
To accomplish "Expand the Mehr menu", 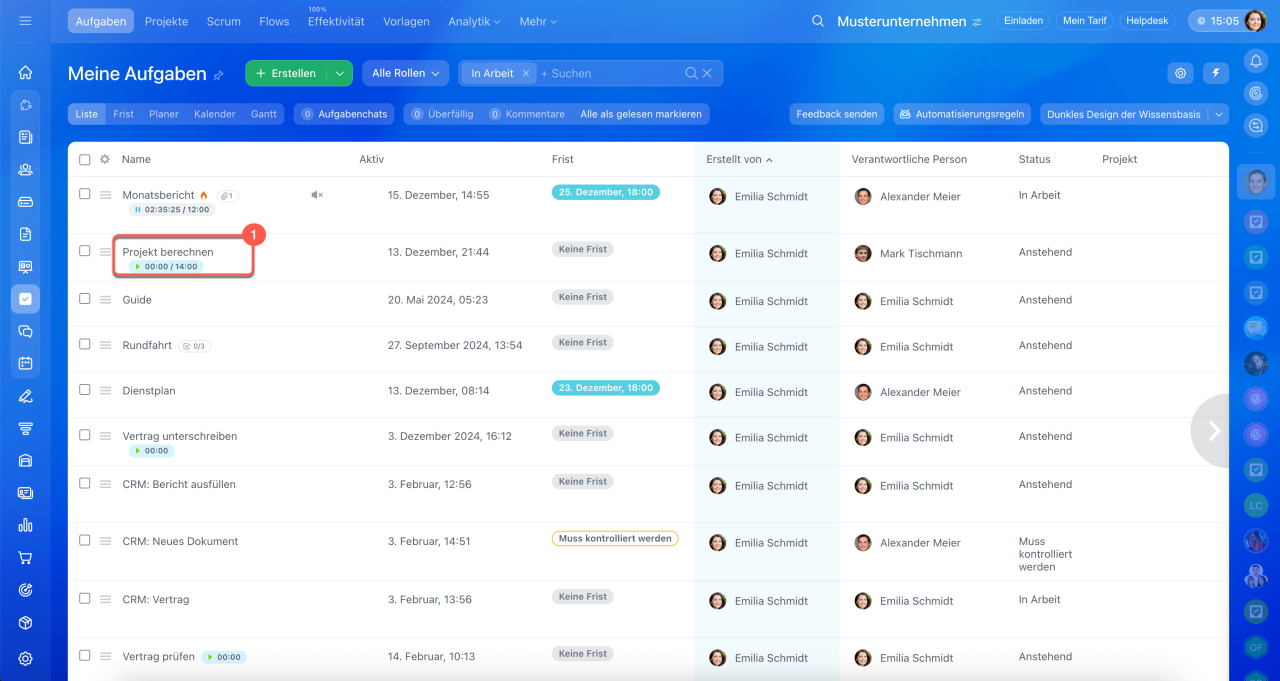I will (x=538, y=21).
